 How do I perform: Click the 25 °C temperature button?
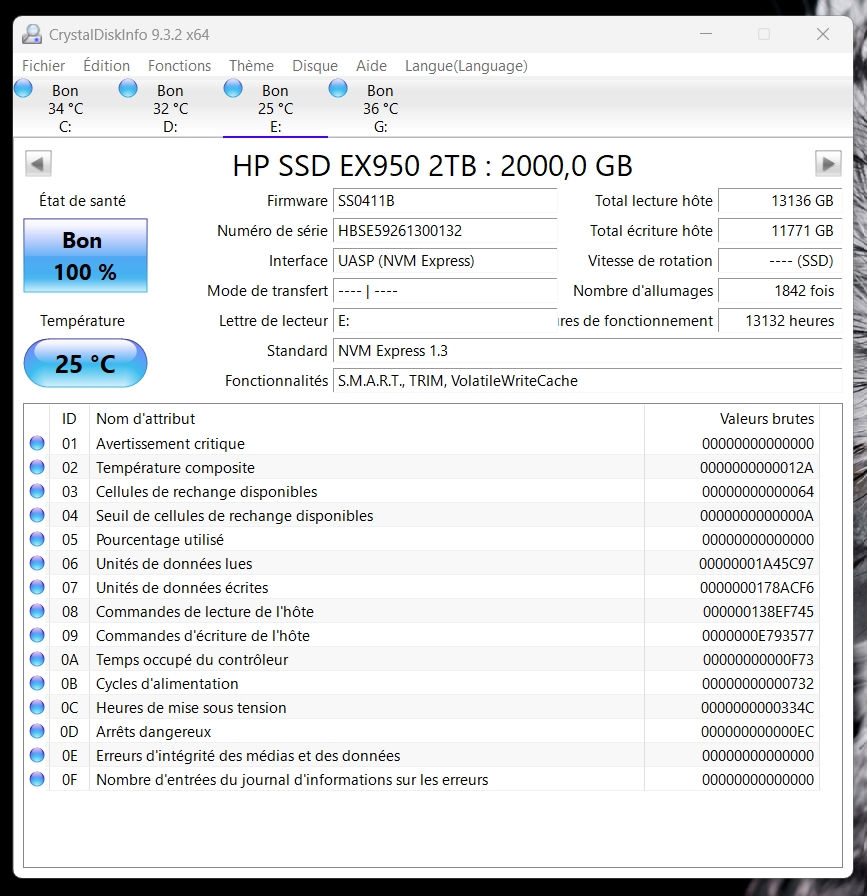click(85, 363)
